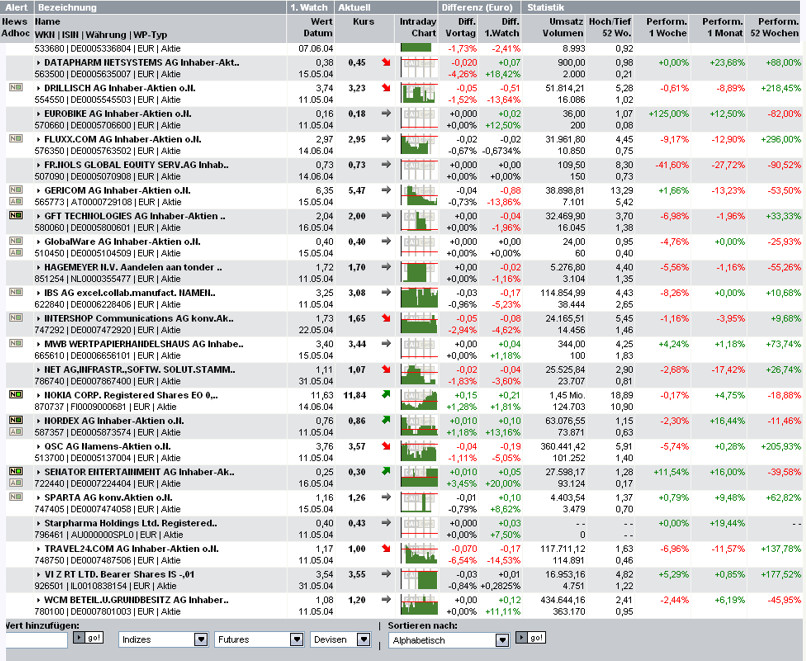This screenshot has width=806, height=661.
Task: Open the Alphabetisch sort dropdown
Action: tap(449, 640)
